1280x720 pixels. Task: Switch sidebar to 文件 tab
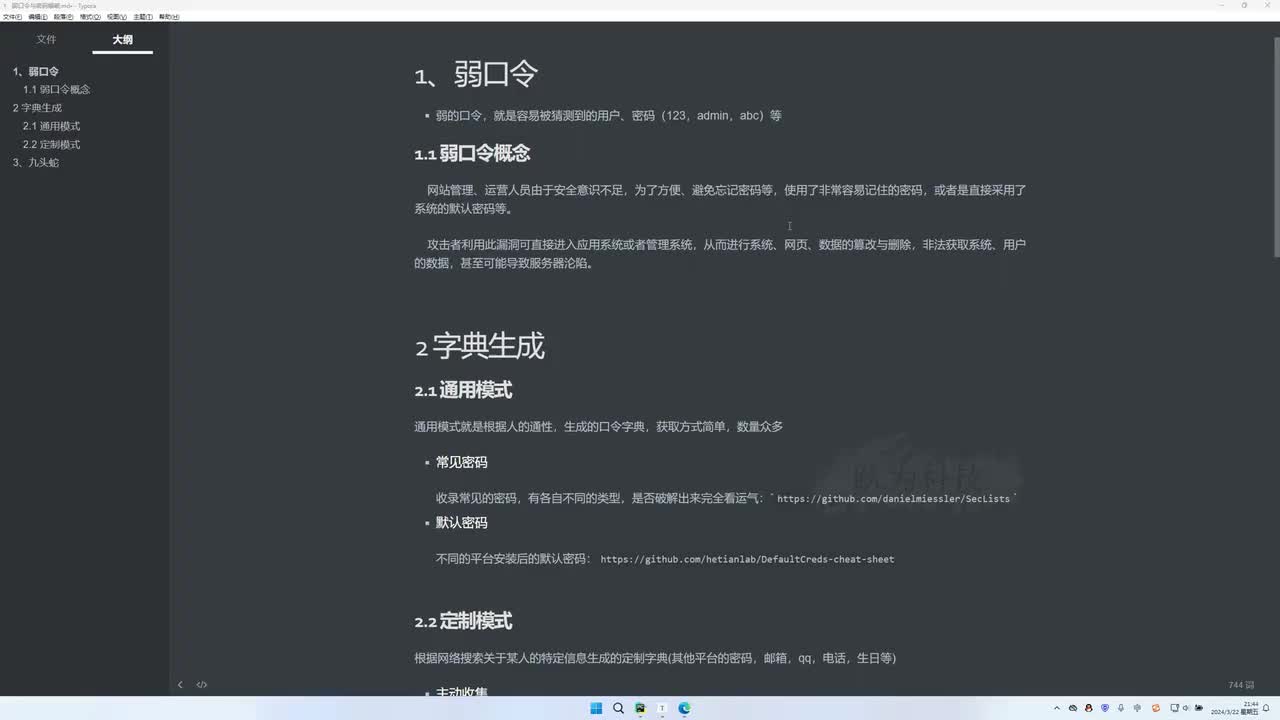click(x=46, y=39)
